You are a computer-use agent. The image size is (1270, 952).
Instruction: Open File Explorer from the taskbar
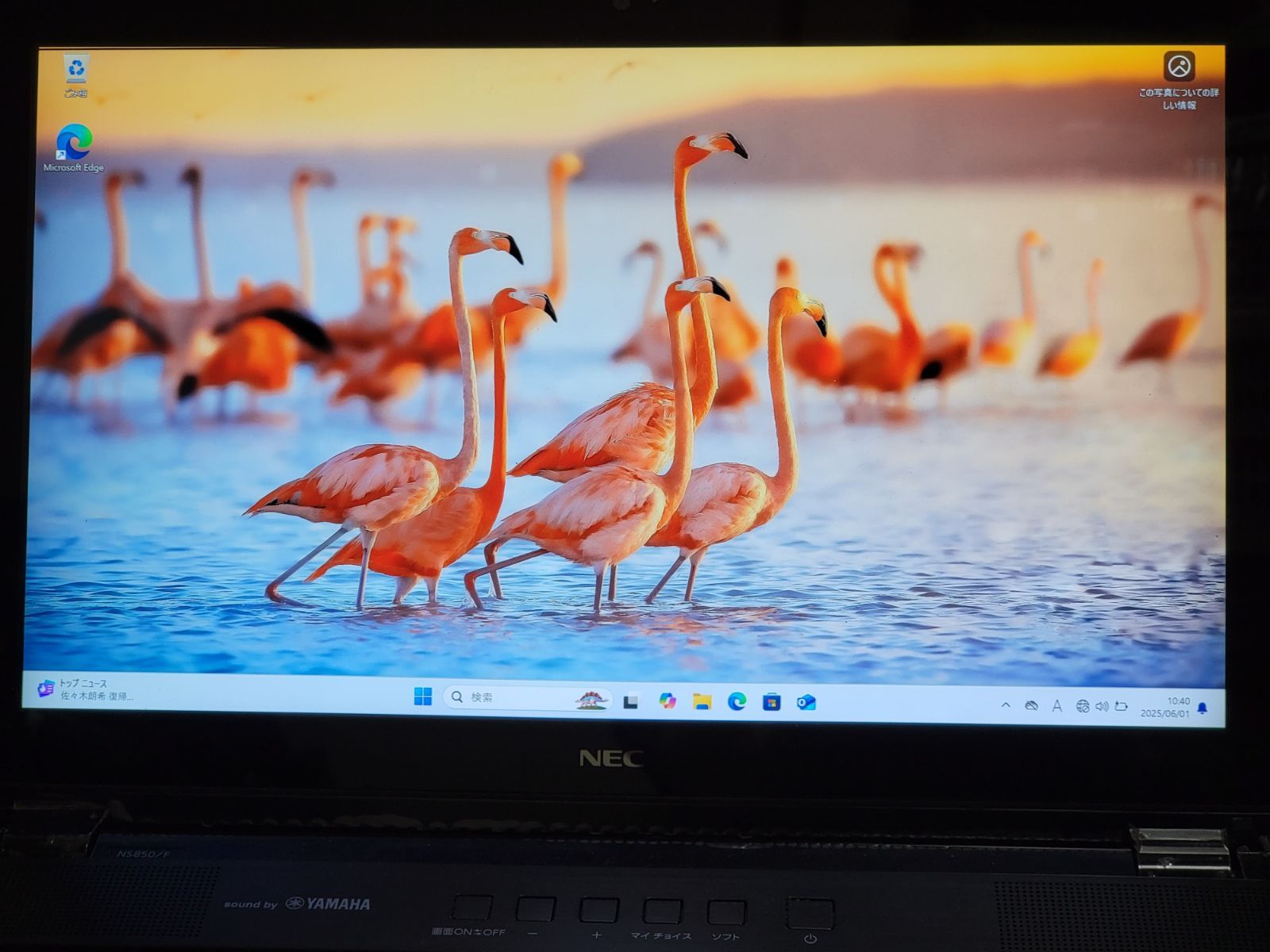click(x=702, y=701)
